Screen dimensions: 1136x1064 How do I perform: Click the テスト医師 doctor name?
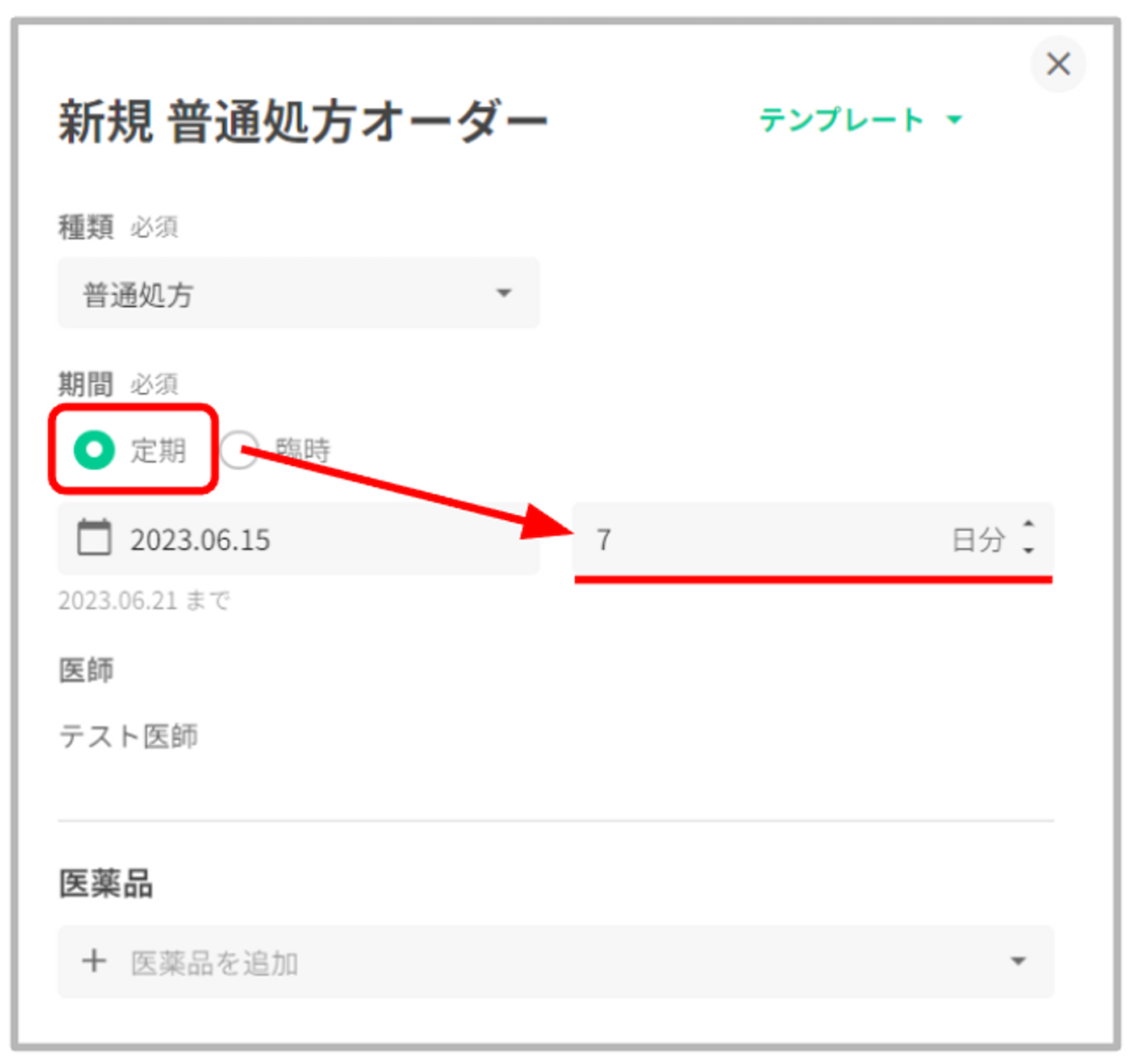coord(128,736)
